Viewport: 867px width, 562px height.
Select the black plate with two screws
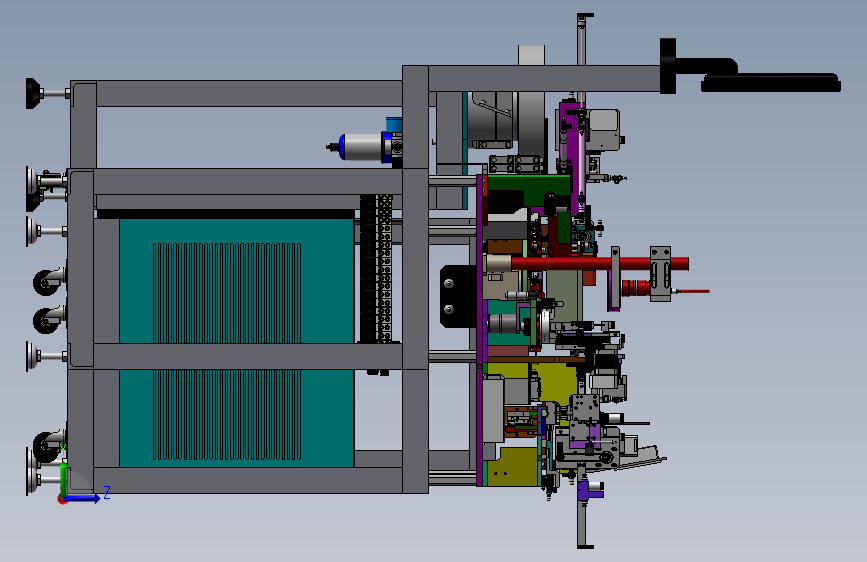(458, 296)
